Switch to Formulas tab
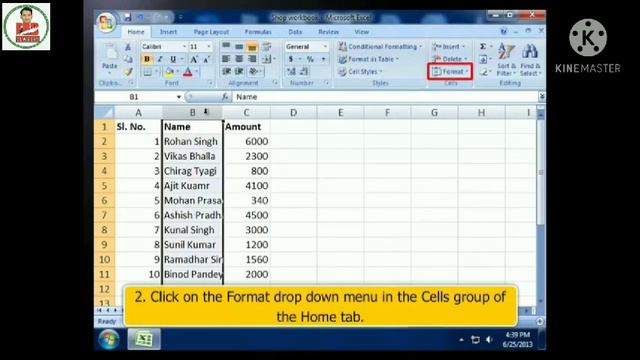 pyautogui.click(x=258, y=31)
